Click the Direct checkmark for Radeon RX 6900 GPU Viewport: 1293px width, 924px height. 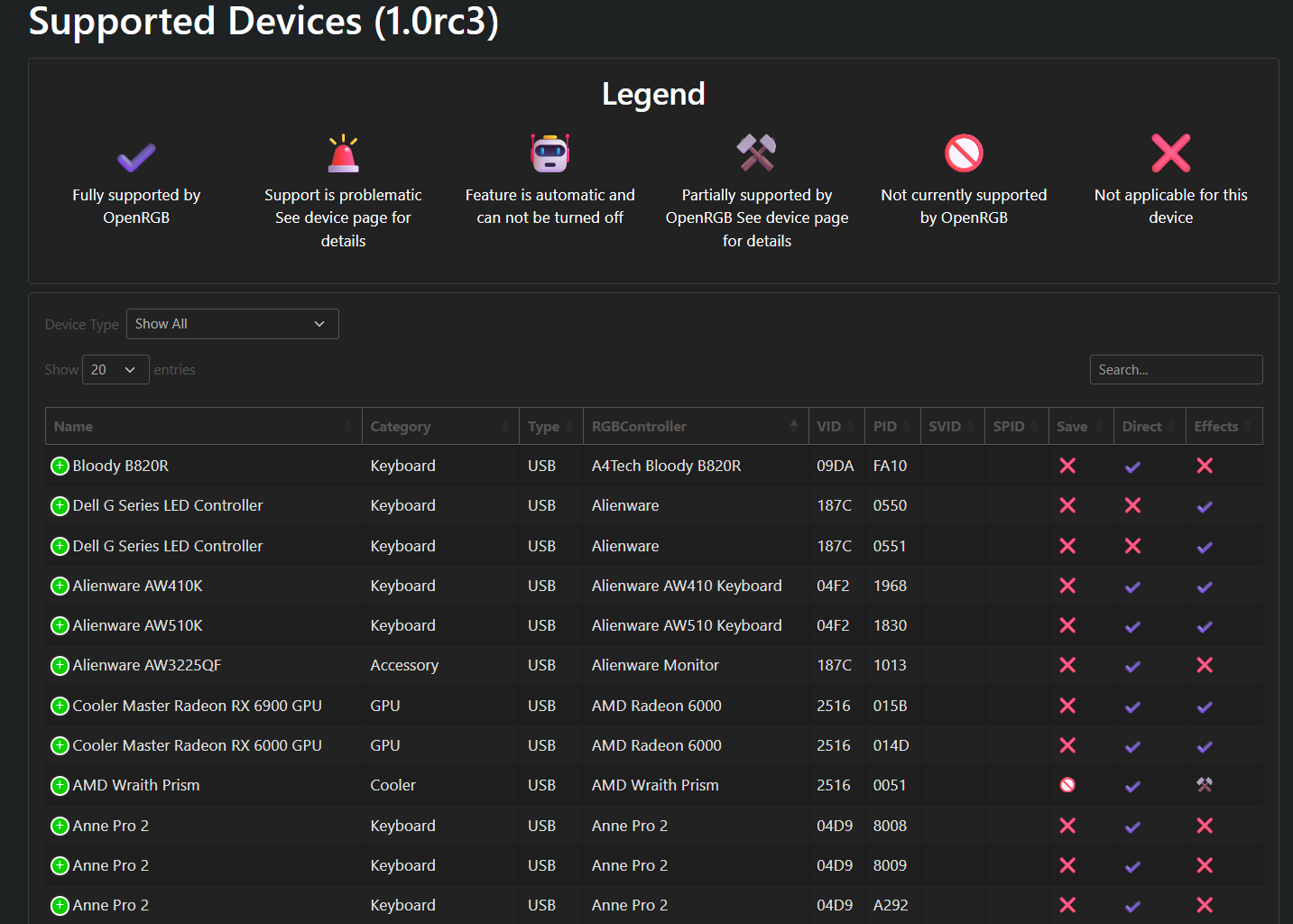(x=1132, y=707)
